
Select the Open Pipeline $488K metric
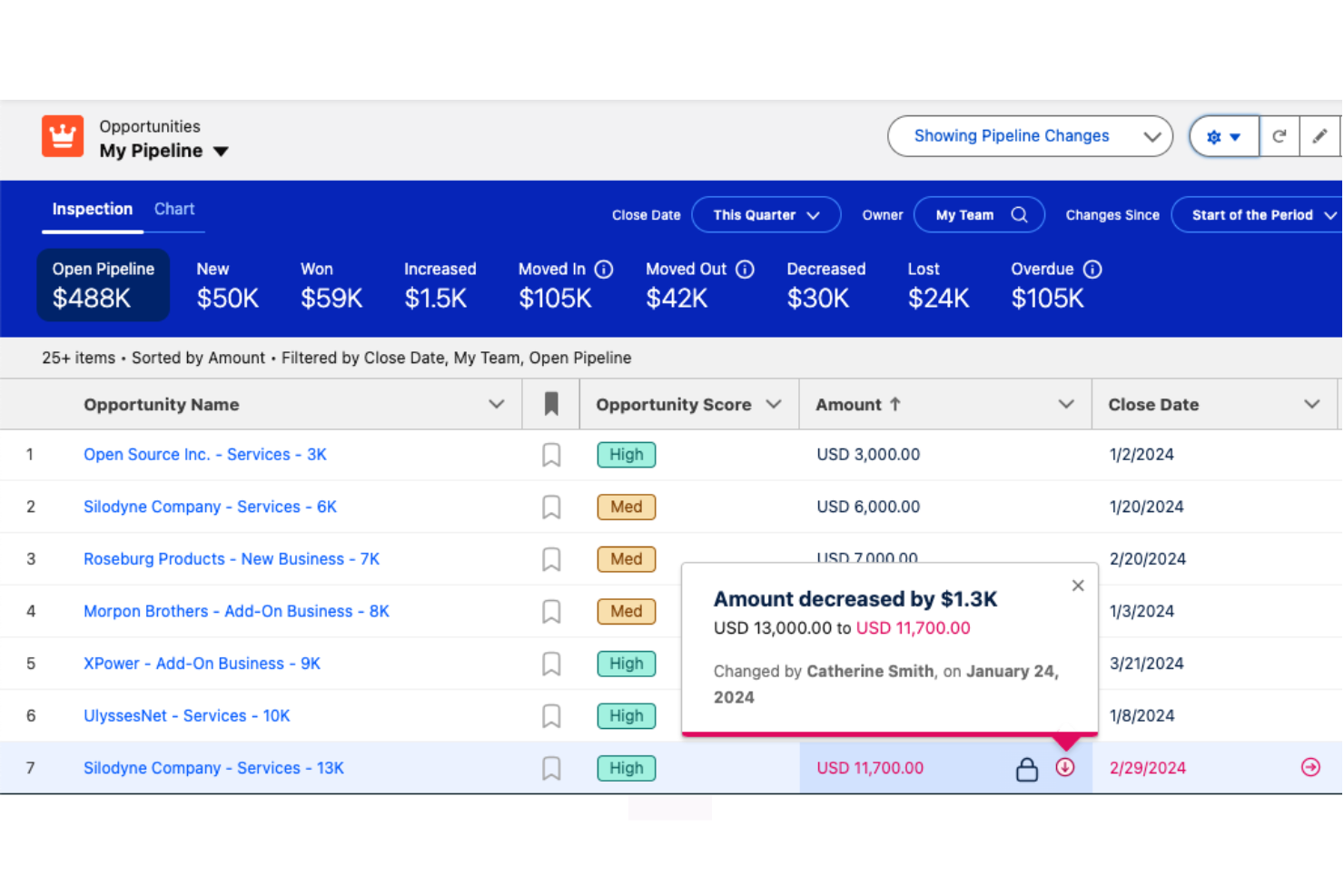coord(103,284)
